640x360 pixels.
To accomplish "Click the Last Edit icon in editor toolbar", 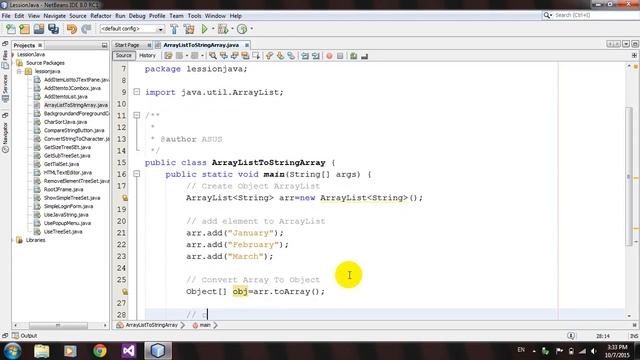I will click(x=168, y=56).
